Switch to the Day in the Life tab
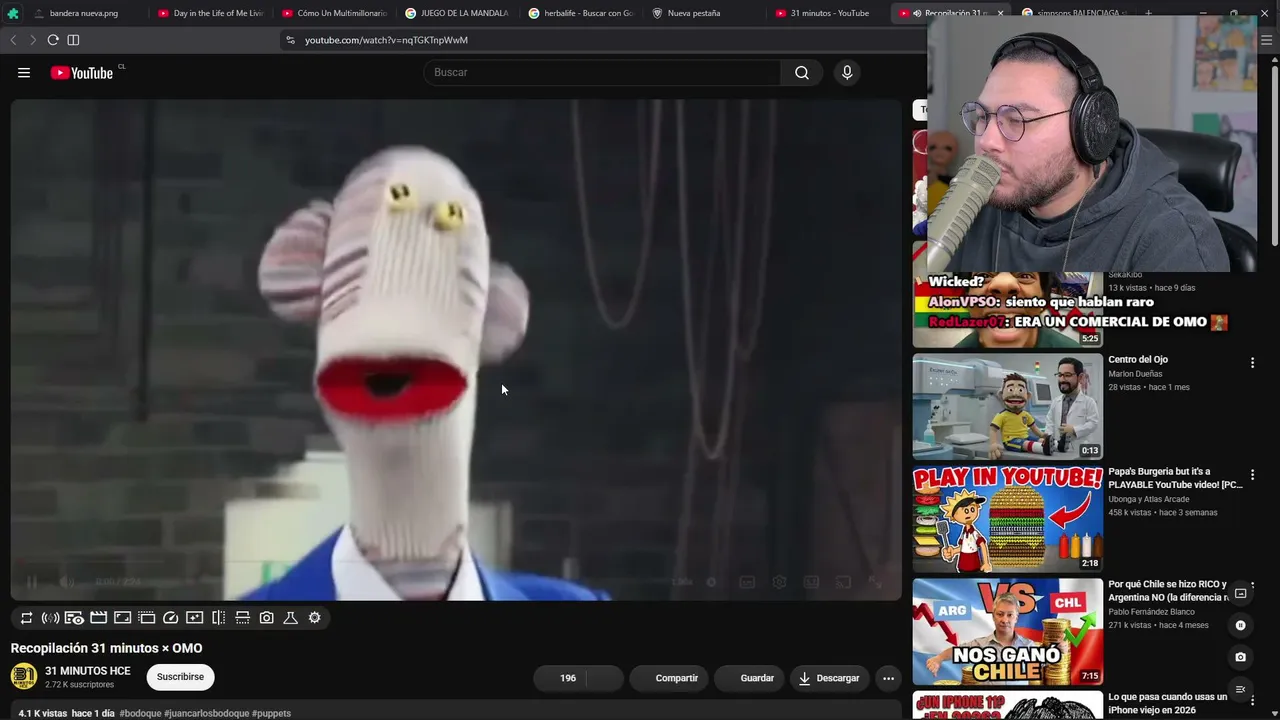This screenshot has width=1280, height=720. [x=211, y=13]
